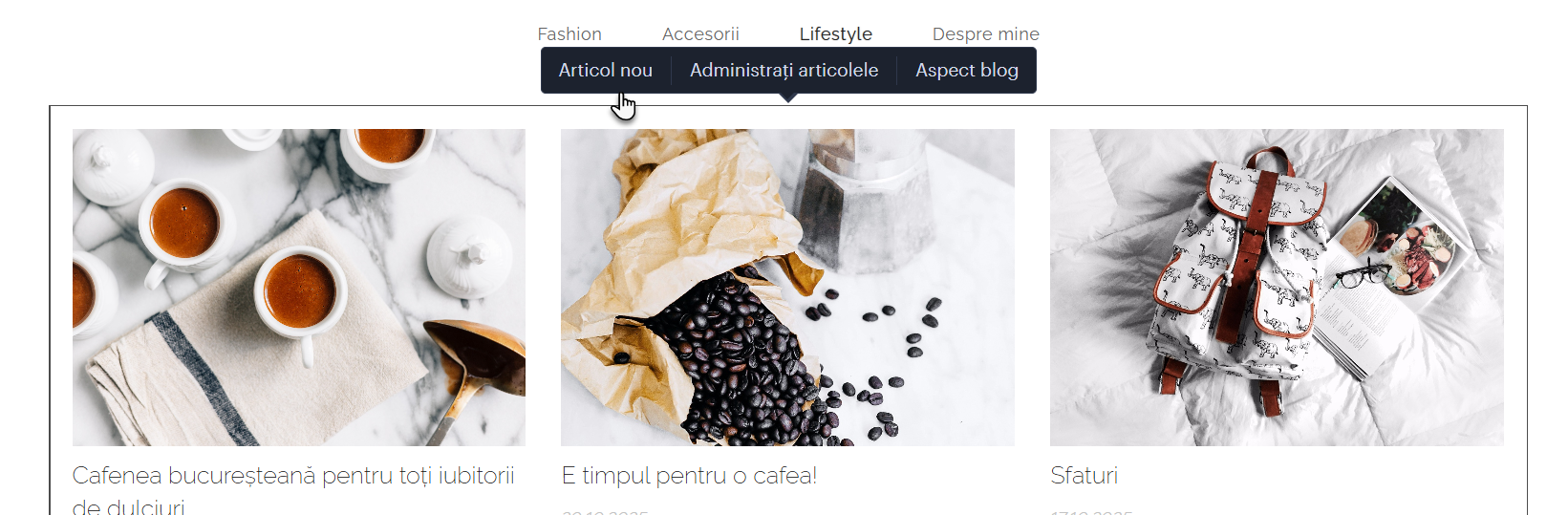Viewport: 1568px width, 515px height.
Task: Open article E timpul pentru o cafea!
Action: 689,475
